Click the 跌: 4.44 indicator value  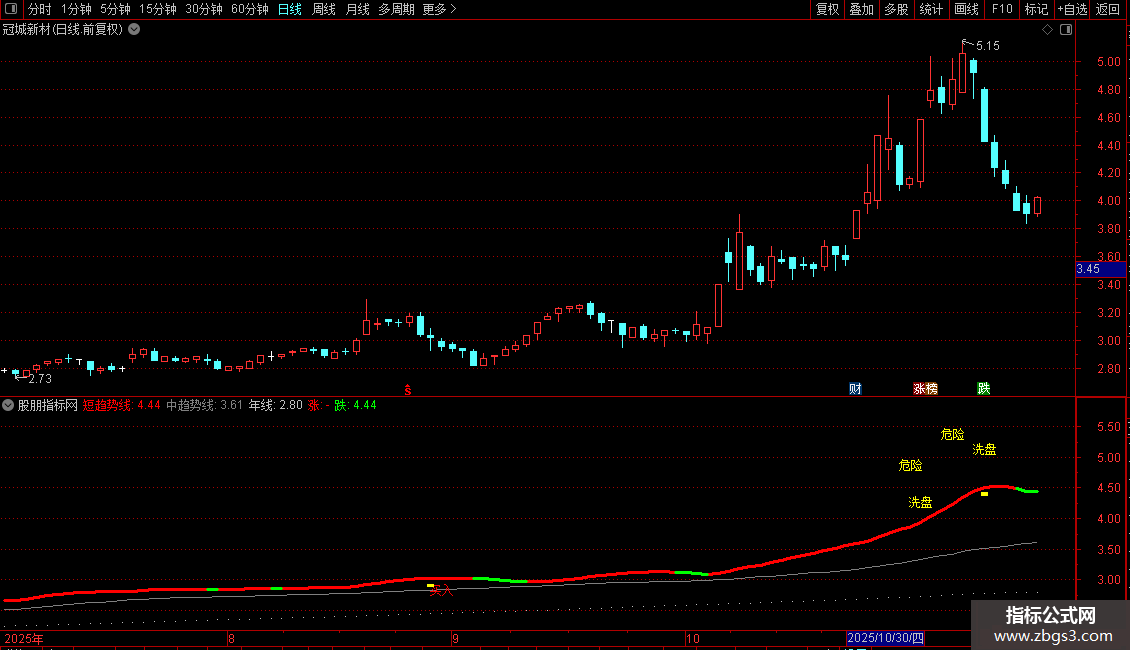[355, 405]
